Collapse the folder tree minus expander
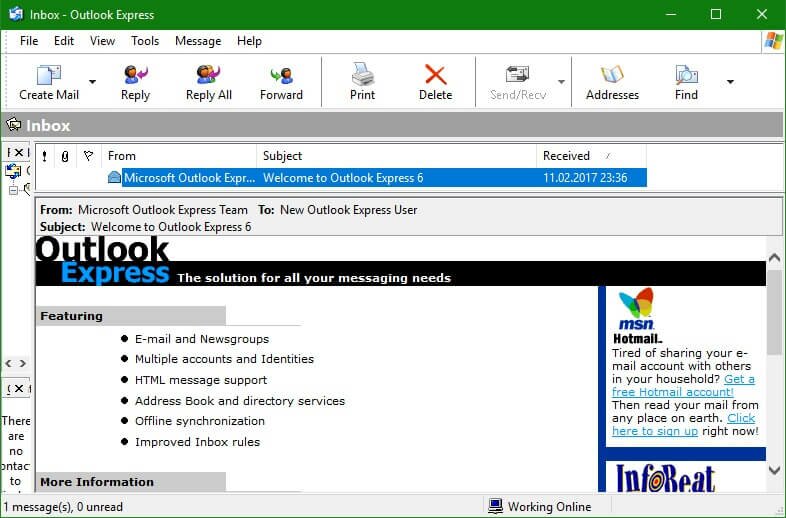 (14, 190)
